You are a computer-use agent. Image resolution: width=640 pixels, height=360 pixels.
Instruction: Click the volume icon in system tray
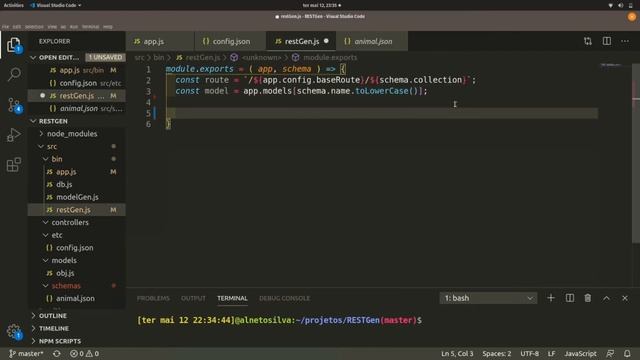point(620,5)
